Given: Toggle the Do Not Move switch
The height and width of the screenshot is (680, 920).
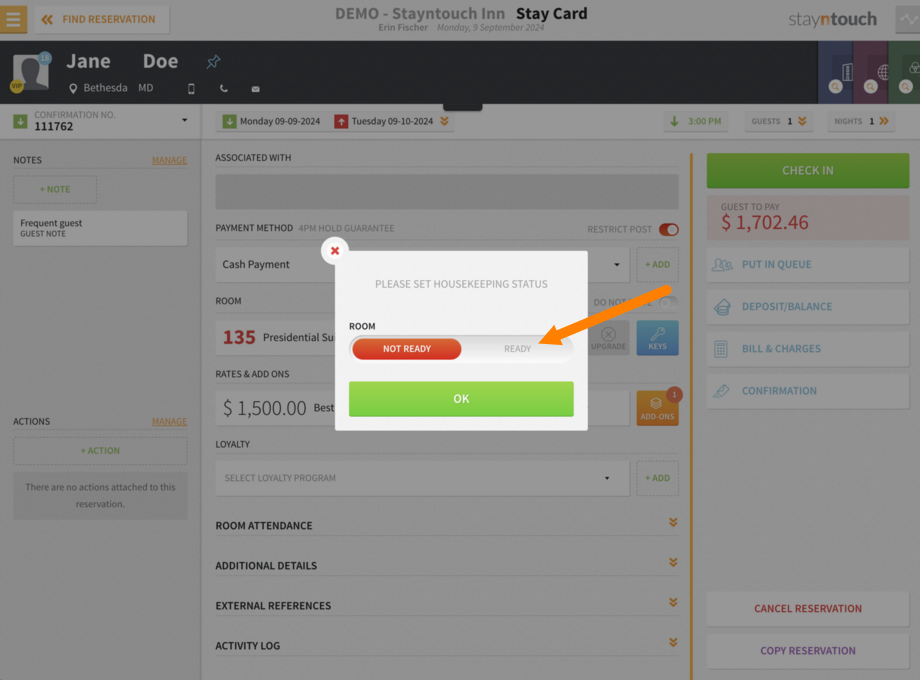Looking at the screenshot, I should click(668, 303).
